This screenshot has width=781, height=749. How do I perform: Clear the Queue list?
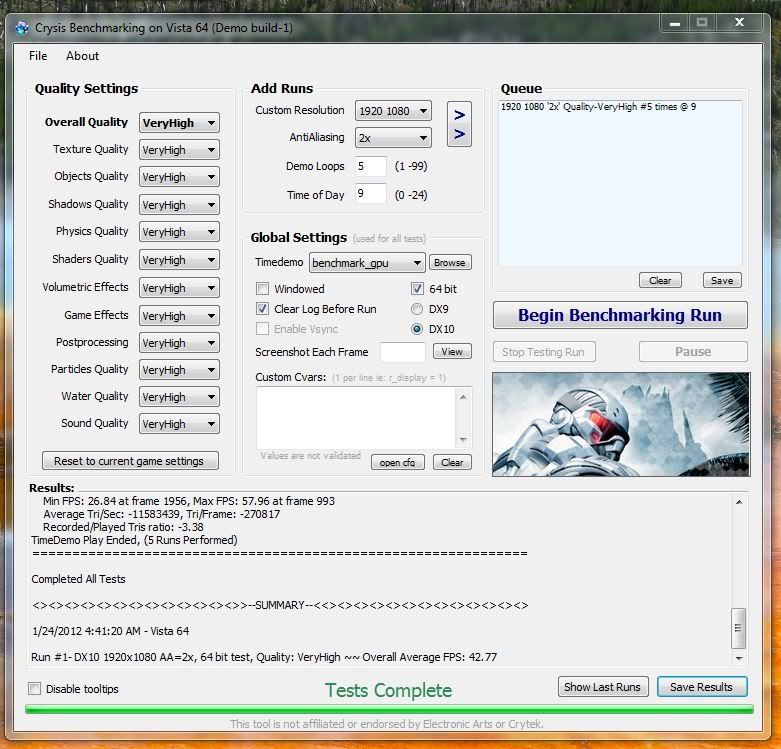[x=660, y=280]
